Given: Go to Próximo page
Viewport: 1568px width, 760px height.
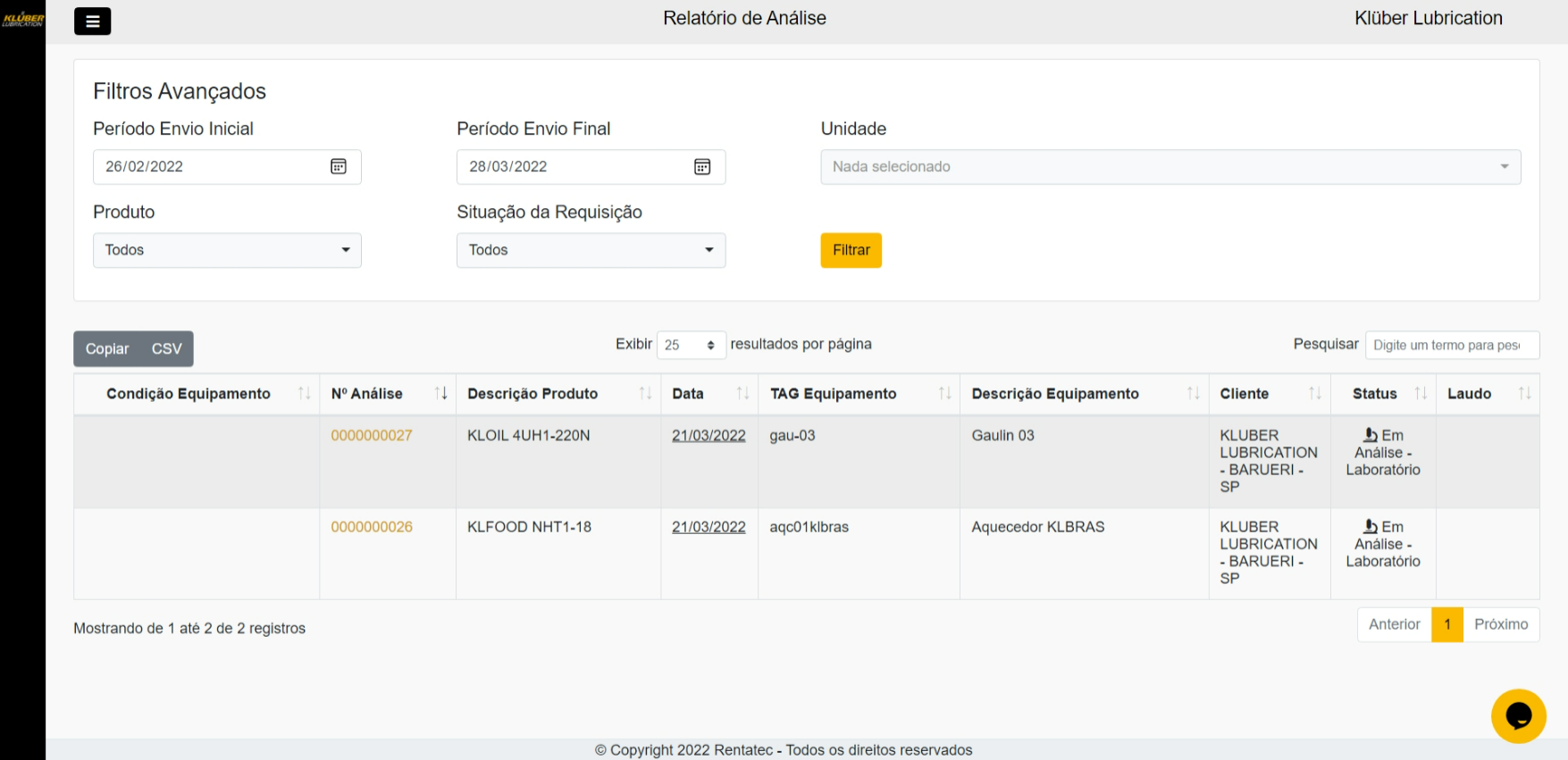Looking at the screenshot, I should coord(1500,624).
